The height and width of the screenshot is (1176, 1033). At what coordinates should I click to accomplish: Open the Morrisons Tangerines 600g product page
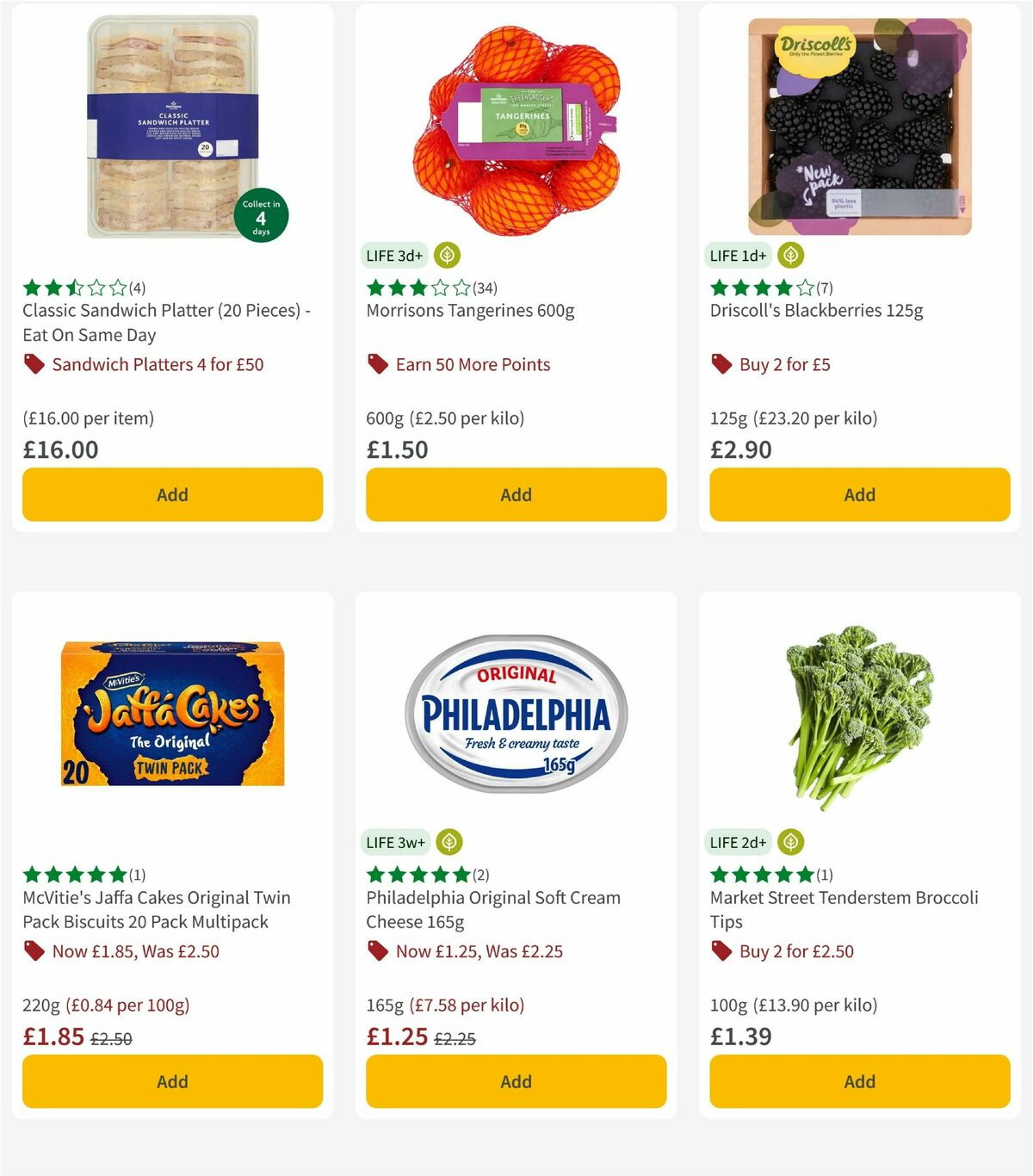tap(471, 311)
